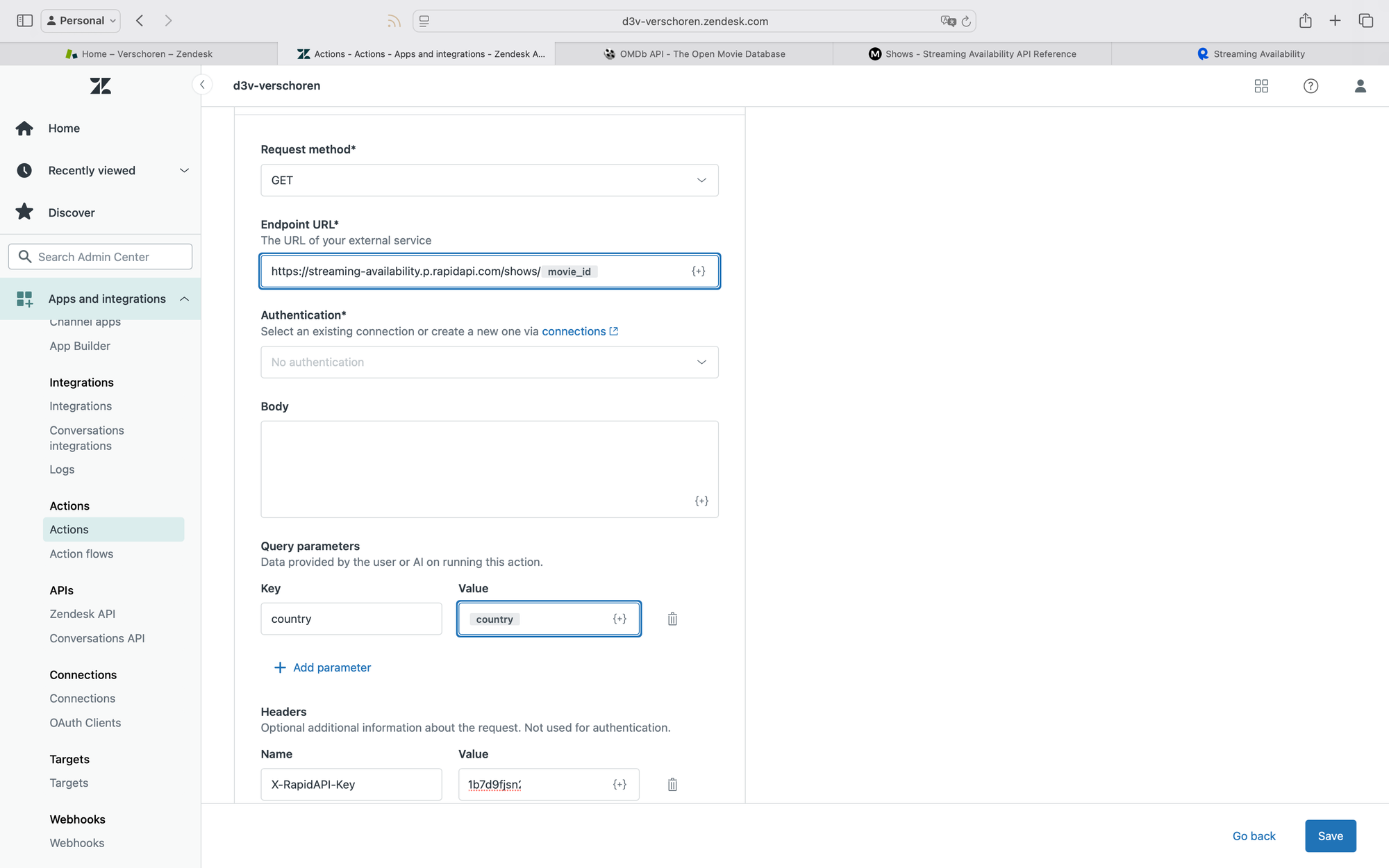Click the Zendesk logo
The width and height of the screenshot is (1389, 868).
click(101, 86)
